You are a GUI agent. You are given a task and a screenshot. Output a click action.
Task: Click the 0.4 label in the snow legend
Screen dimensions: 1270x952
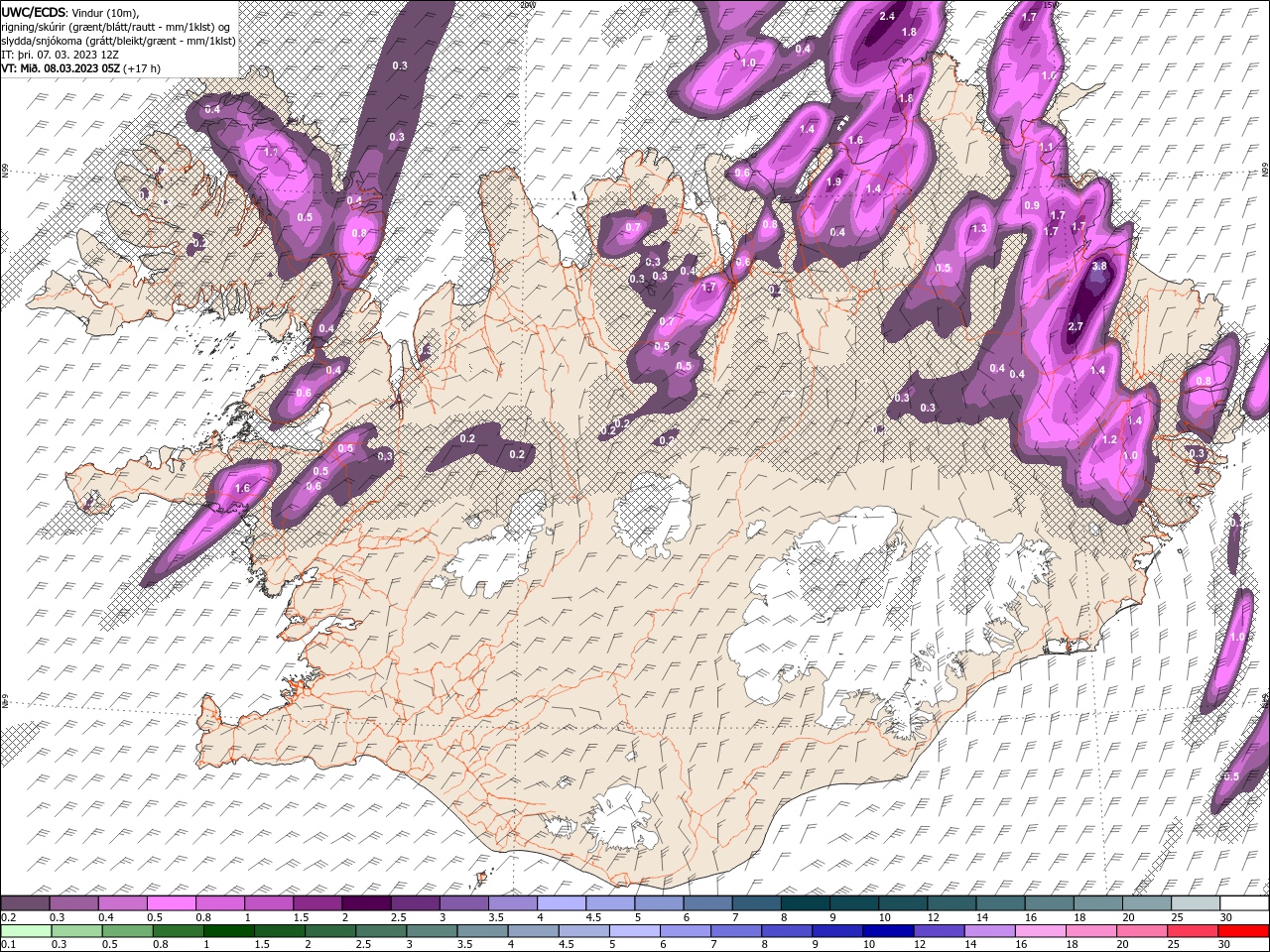(106, 917)
